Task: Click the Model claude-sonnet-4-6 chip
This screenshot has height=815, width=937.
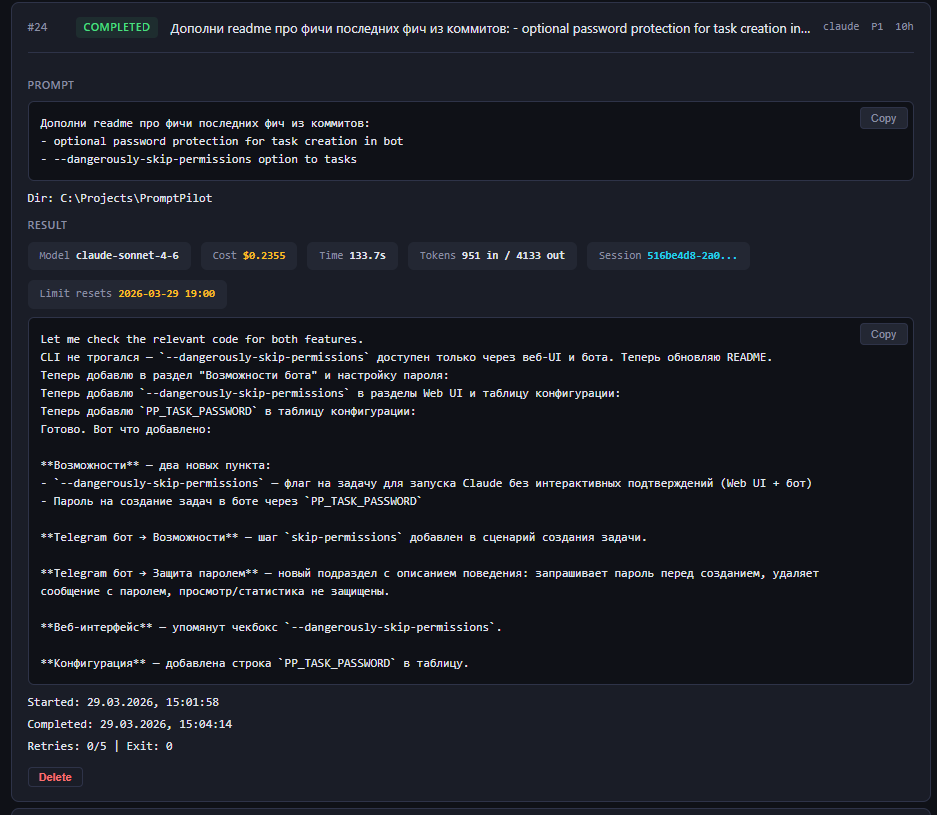Action: pyautogui.click(x=109, y=256)
